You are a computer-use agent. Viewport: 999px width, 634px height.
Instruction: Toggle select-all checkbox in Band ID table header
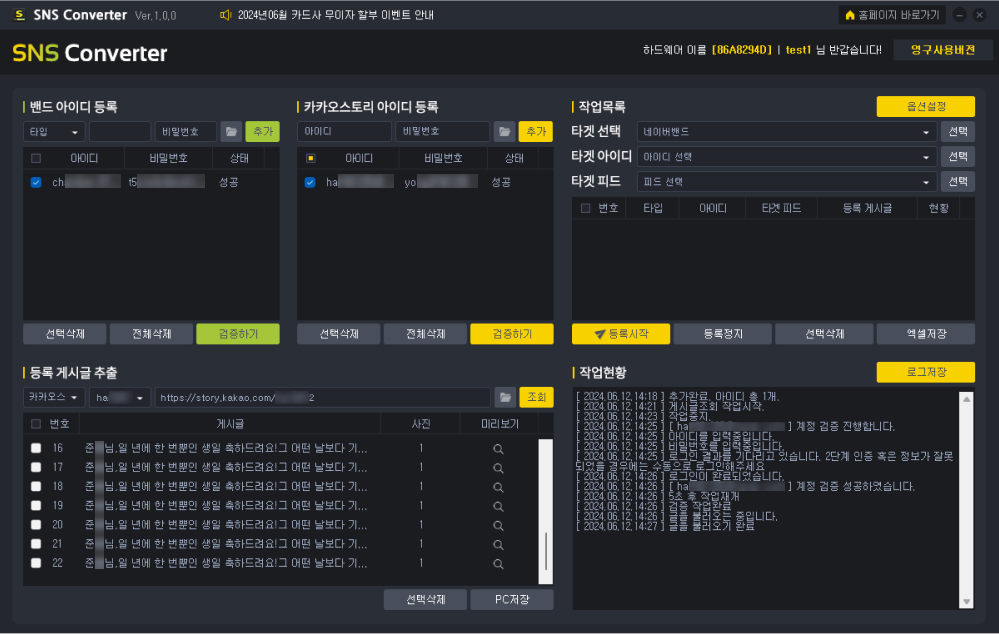click(x=36, y=158)
